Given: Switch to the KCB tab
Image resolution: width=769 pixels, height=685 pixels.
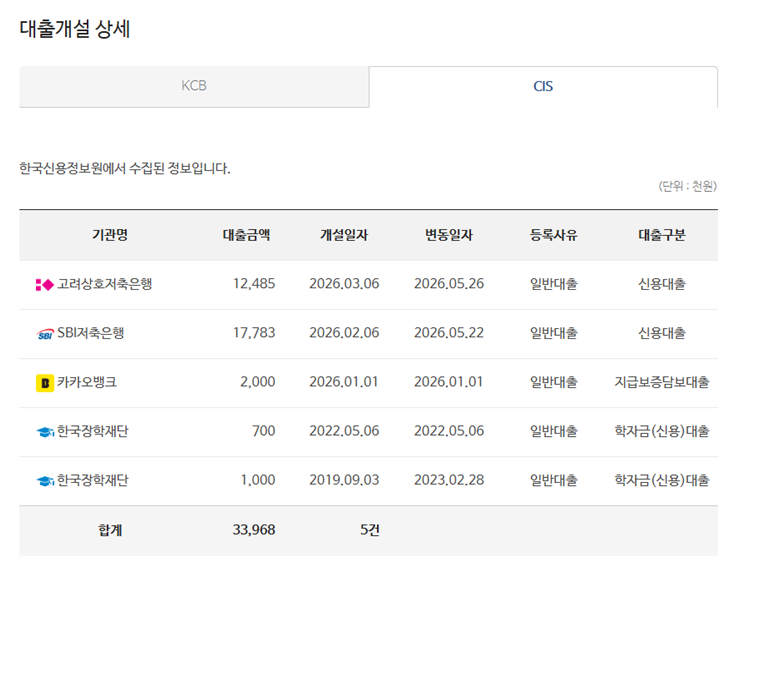Looking at the screenshot, I should pos(194,86).
